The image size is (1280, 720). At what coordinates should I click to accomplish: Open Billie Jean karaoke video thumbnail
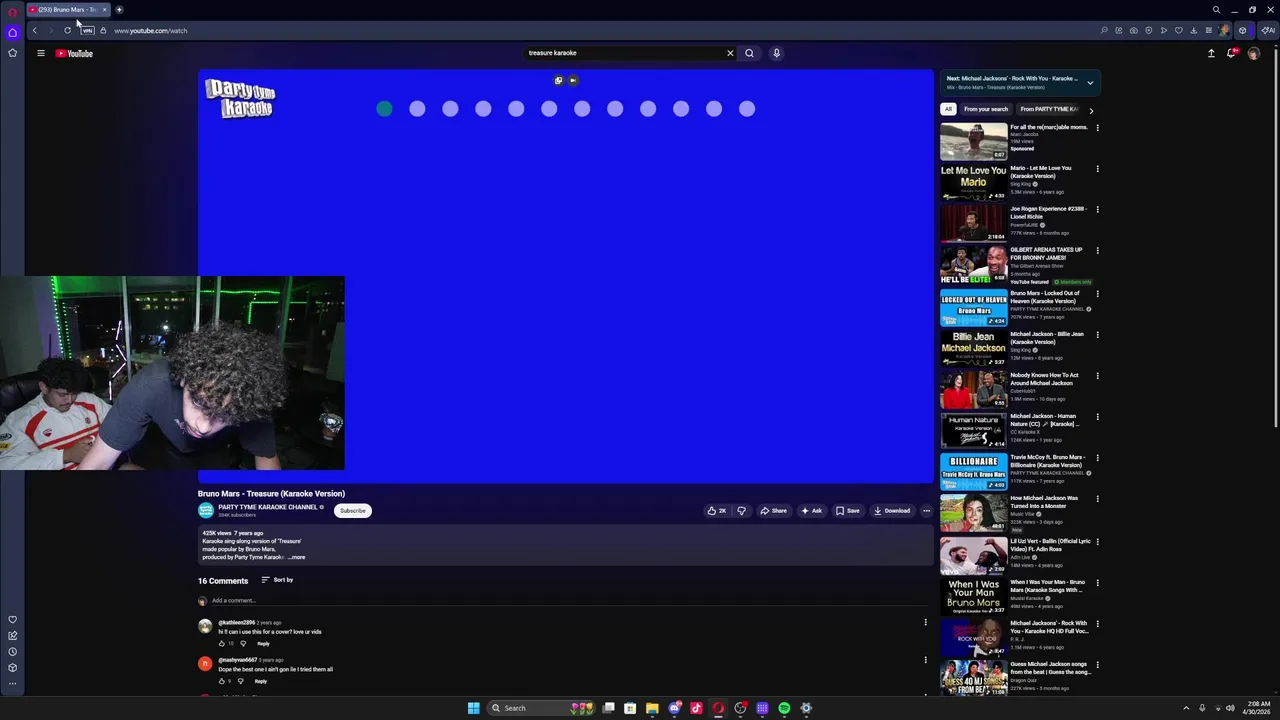click(973, 349)
